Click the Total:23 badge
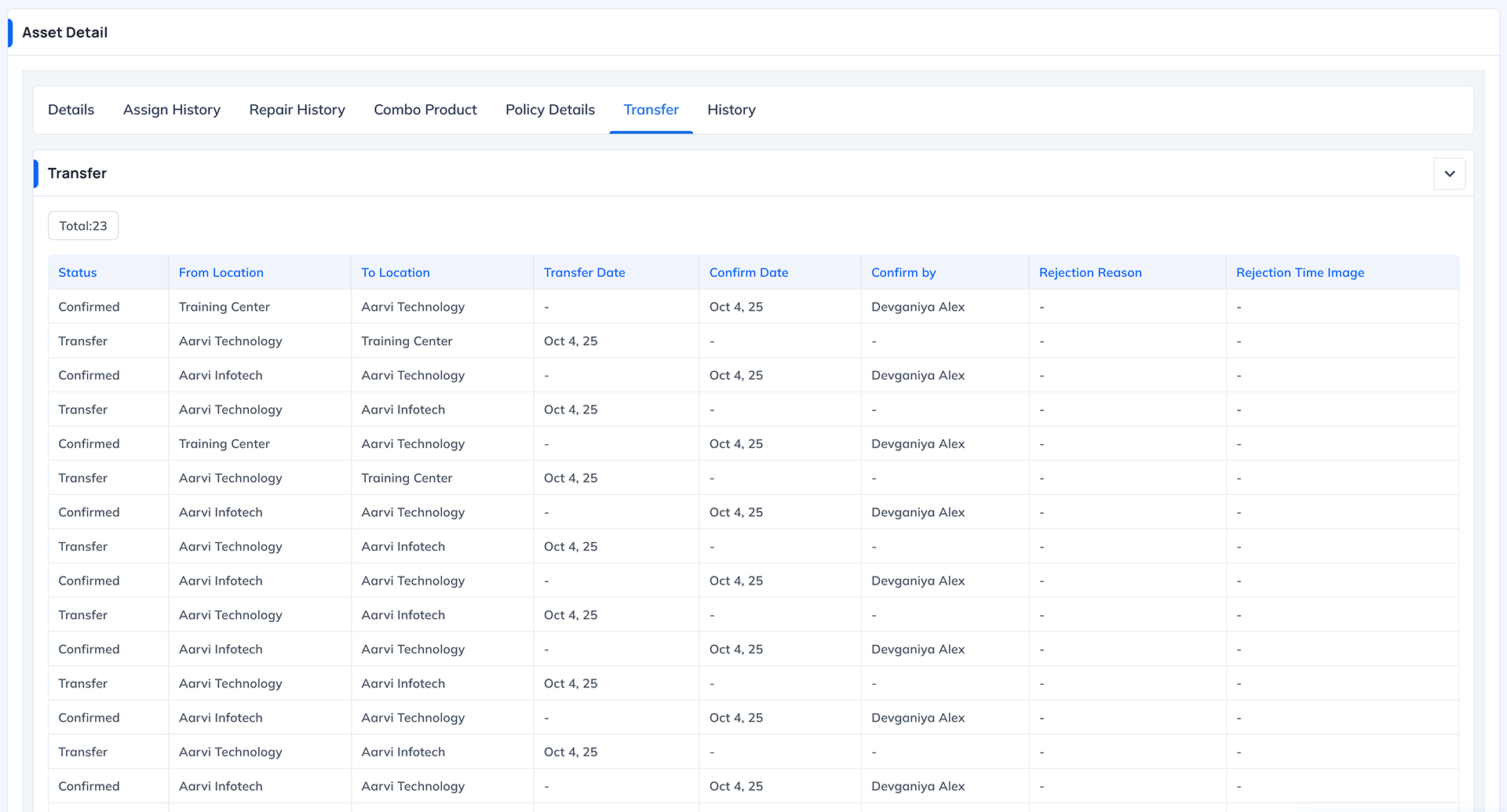This screenshot has width=1507, height=812. [x=83, y=226]
